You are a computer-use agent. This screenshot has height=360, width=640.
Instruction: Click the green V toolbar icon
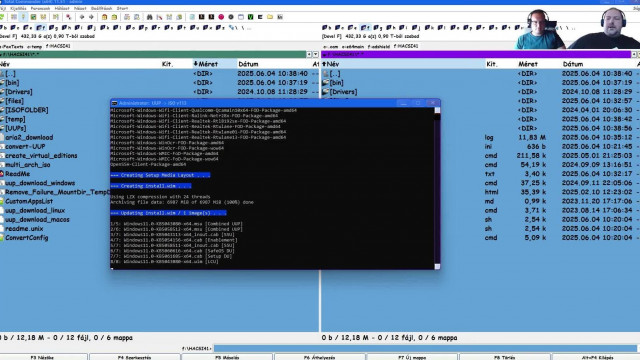click(x=250, y=17)
